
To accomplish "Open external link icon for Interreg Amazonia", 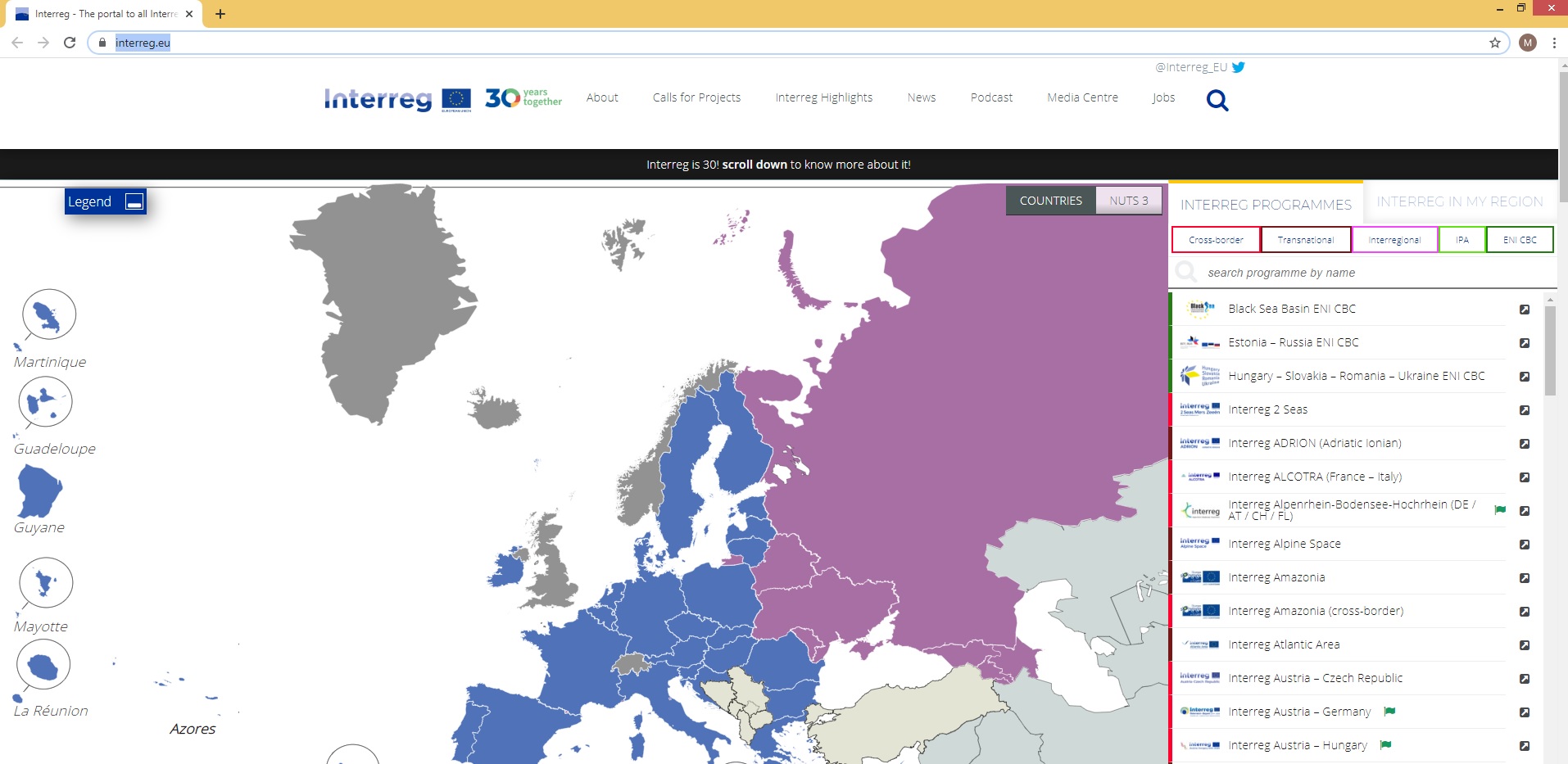I will click(1525, 578).
